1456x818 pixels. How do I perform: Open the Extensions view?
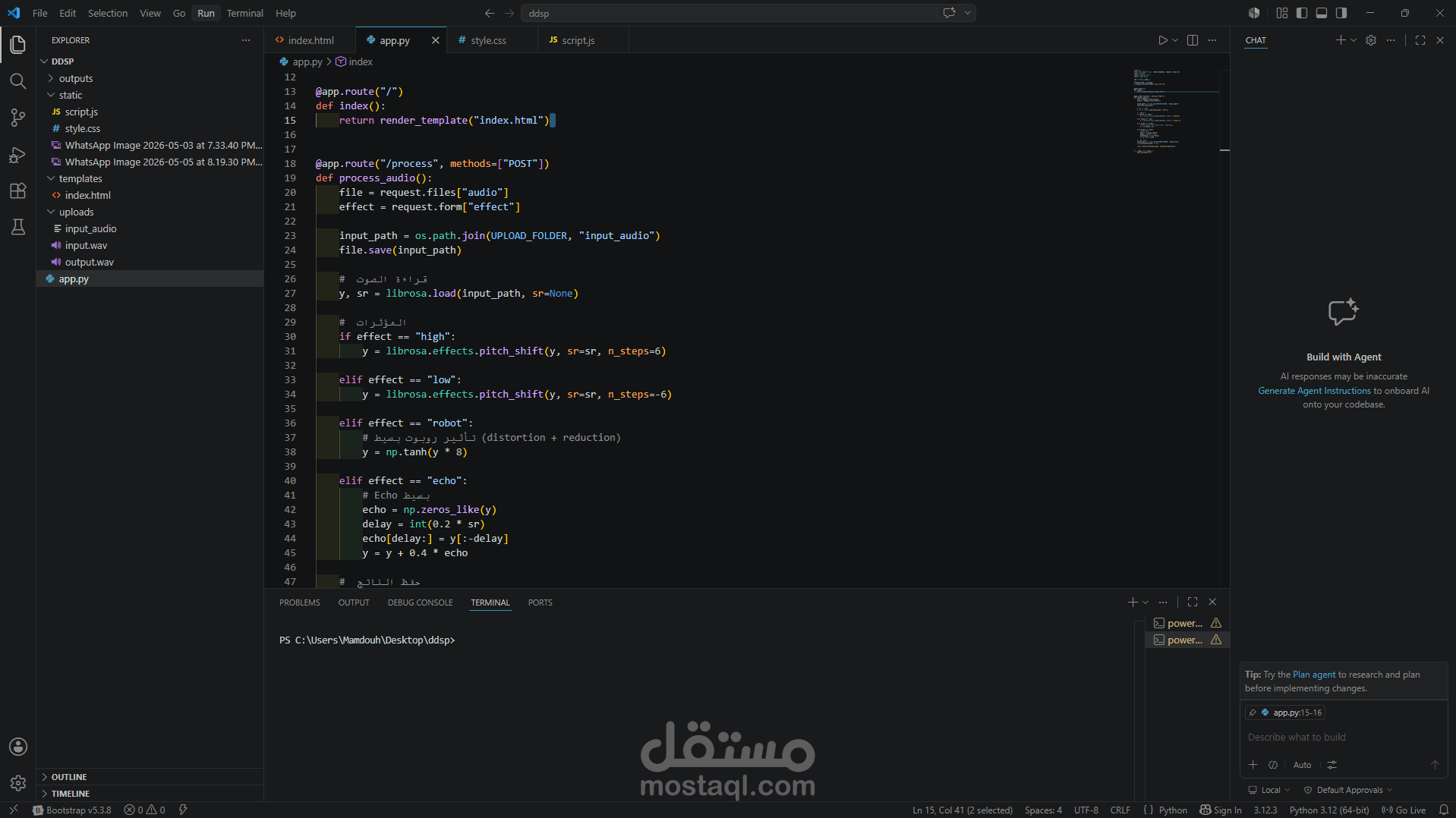(18, 191)
